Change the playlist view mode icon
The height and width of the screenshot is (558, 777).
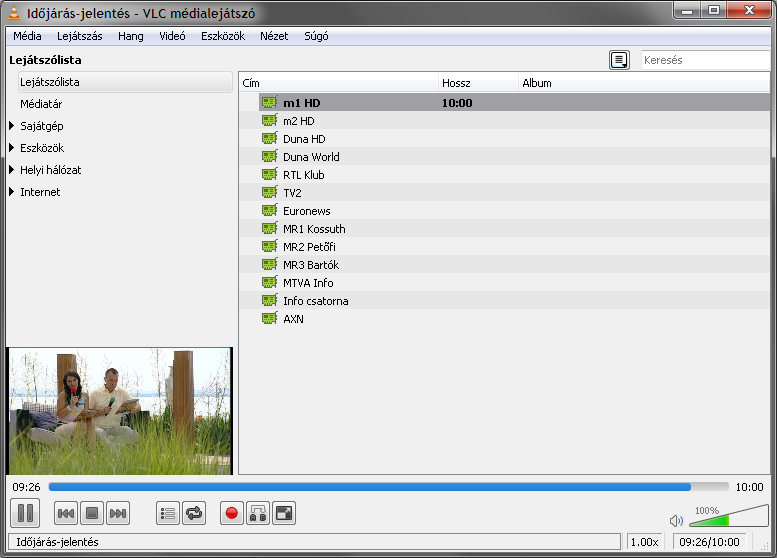point(619,60)
